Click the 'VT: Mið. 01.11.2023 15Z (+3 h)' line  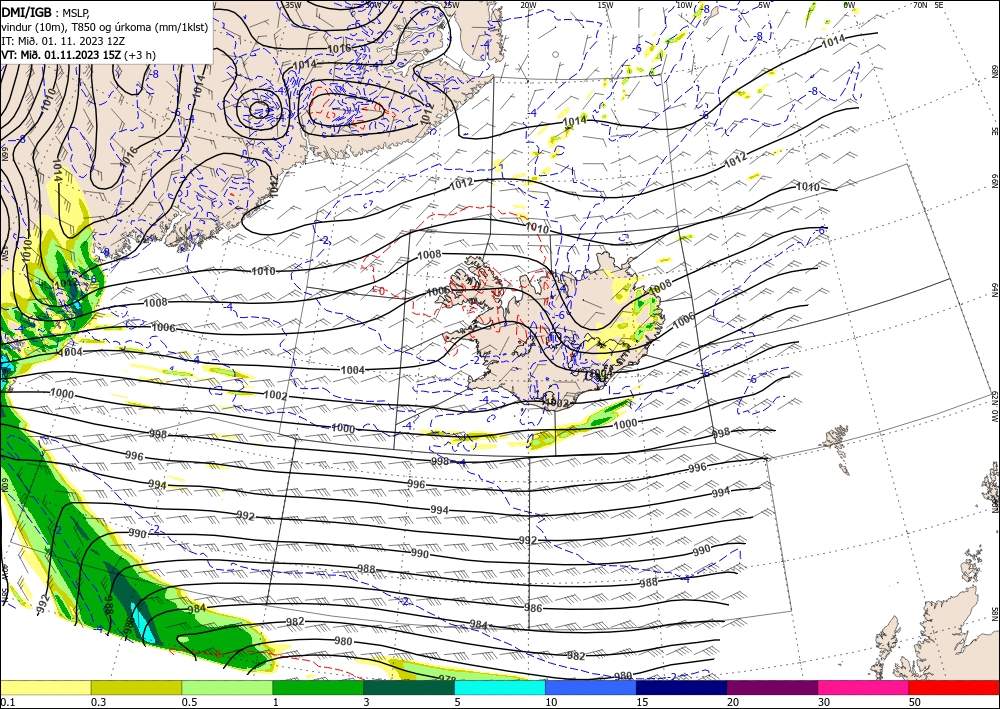(78, 55)
